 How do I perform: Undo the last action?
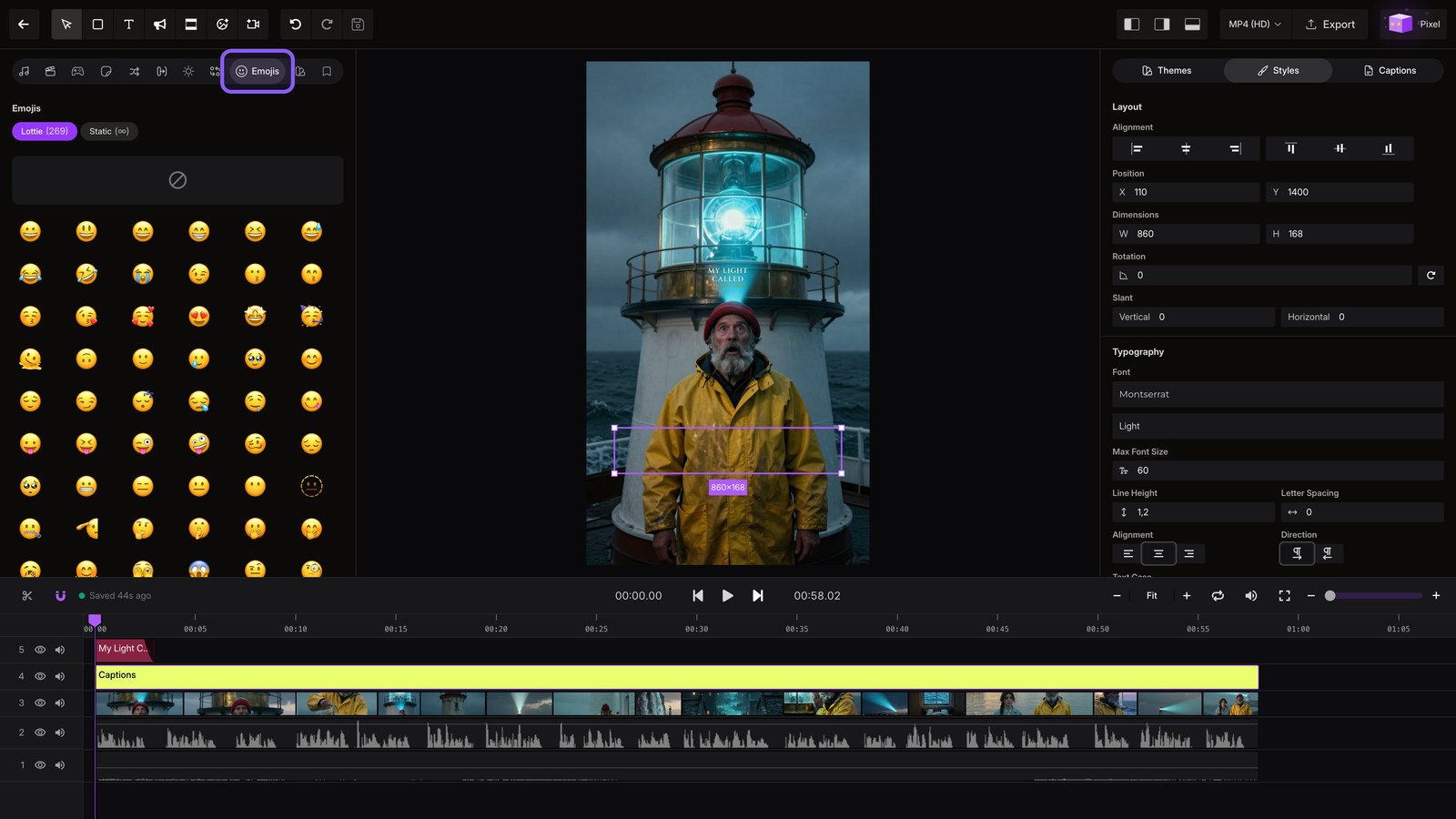(295, 25)
